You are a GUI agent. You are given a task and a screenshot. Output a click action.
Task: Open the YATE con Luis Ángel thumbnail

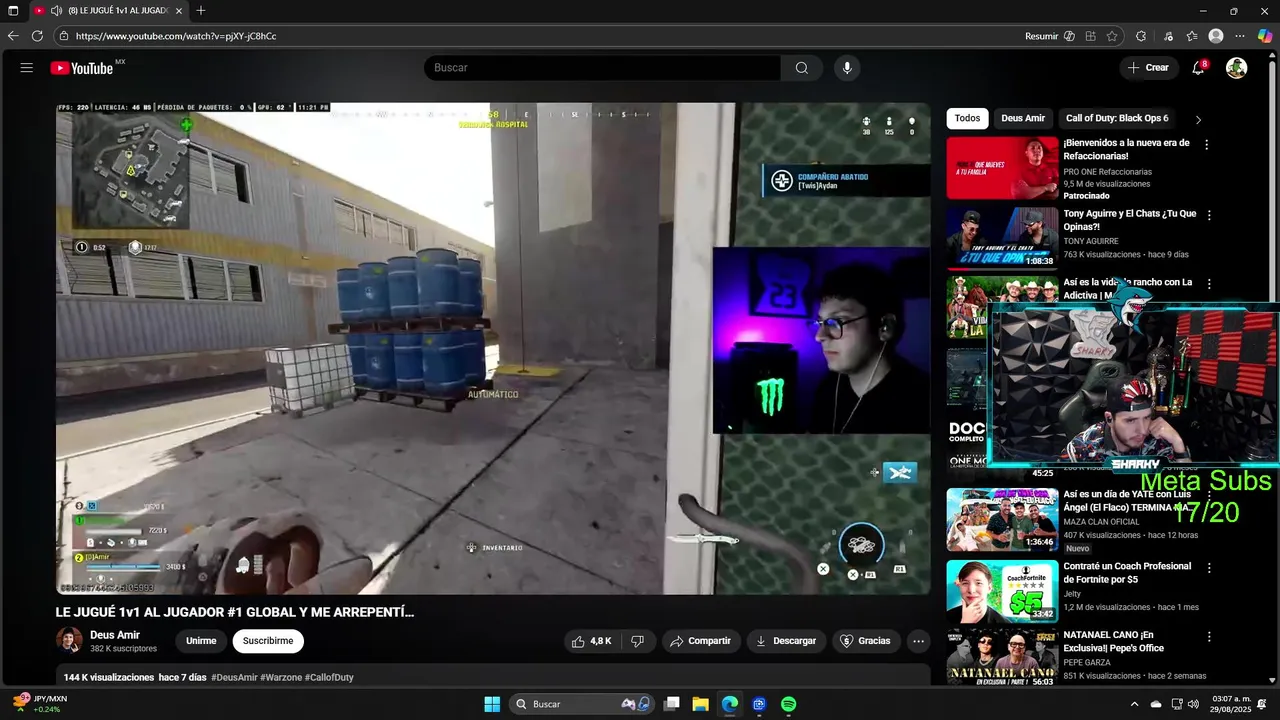(1002, 519)
